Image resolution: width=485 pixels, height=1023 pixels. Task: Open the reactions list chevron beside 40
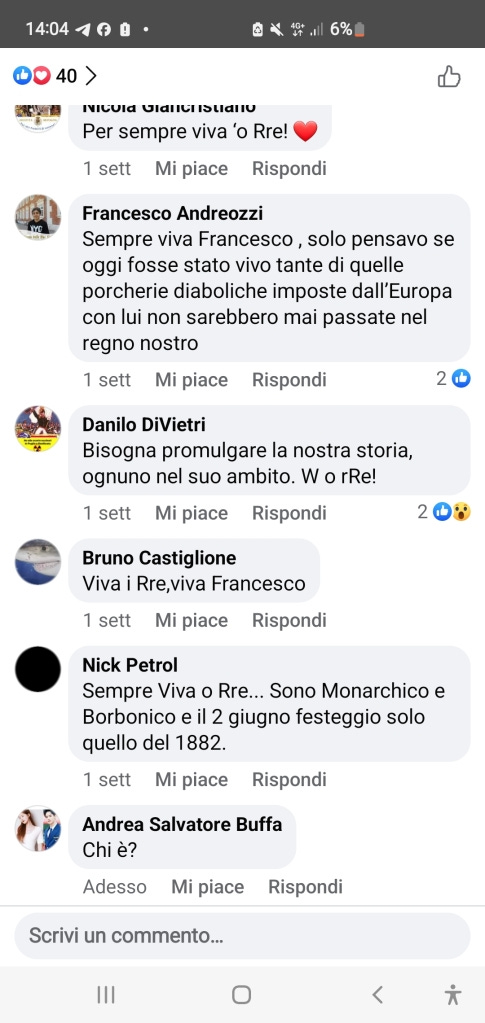(x=91, y=76)
